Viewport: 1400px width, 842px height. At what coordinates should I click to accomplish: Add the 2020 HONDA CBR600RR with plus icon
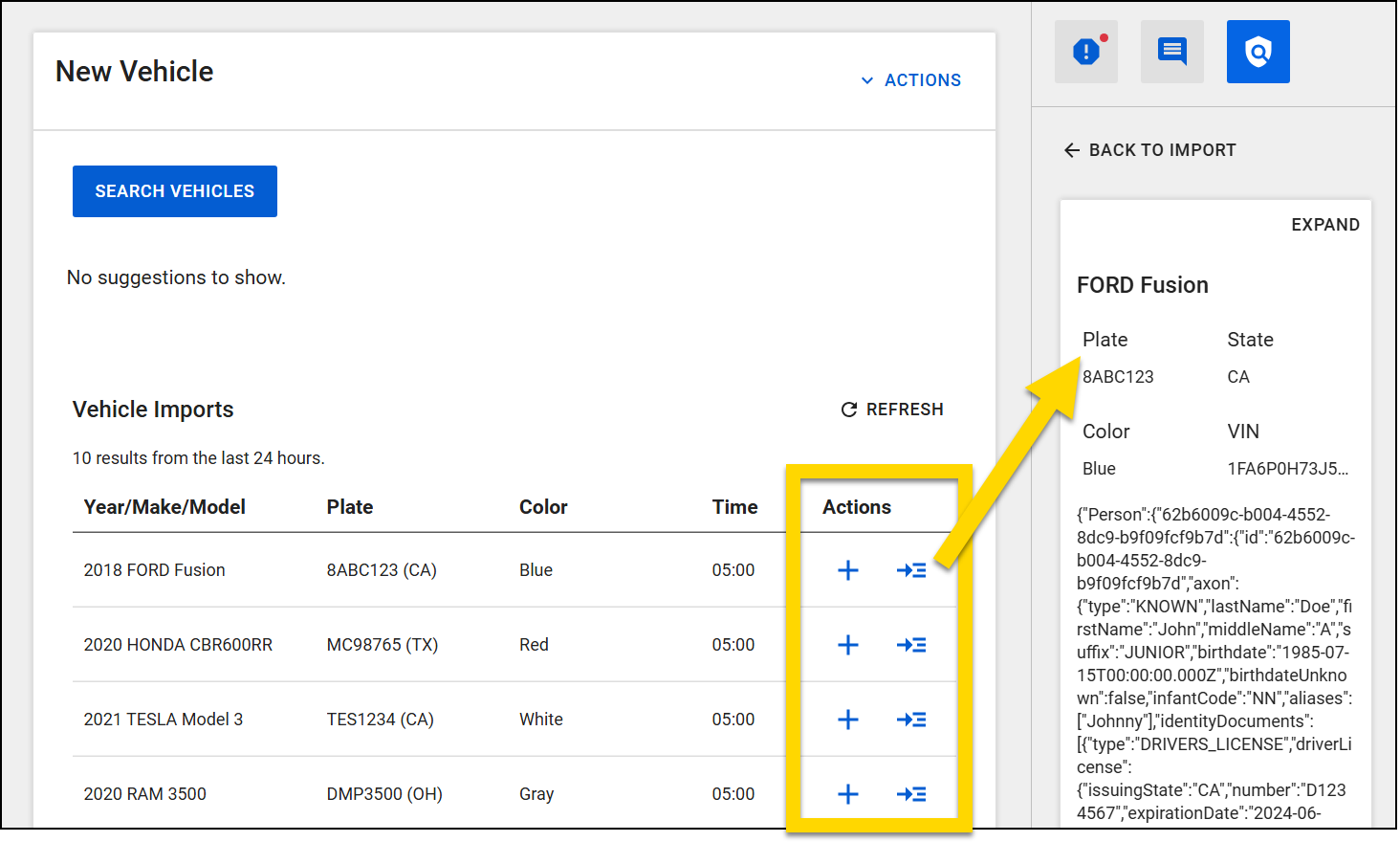coord(847,644)
